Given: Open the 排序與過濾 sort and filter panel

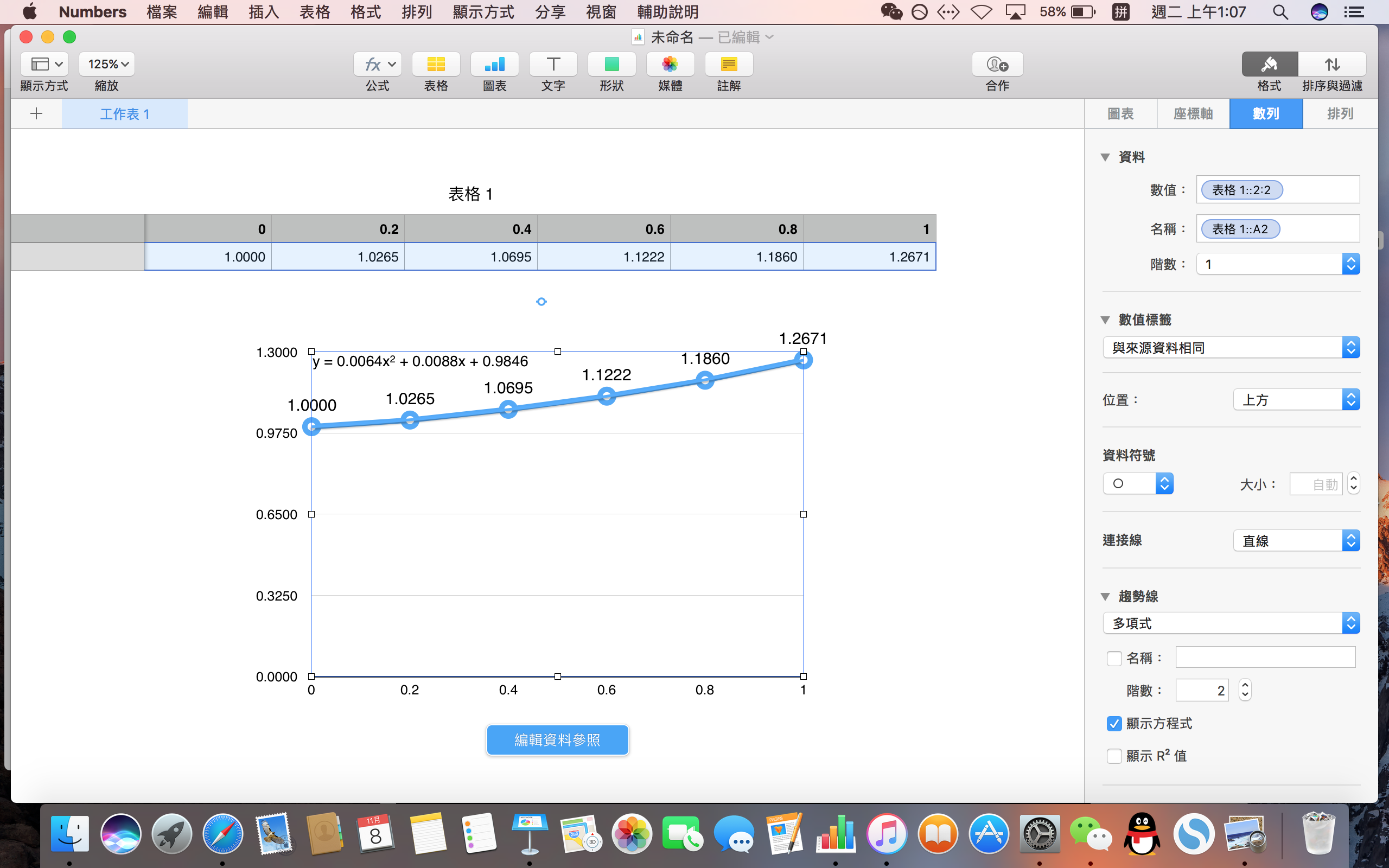Looking at the screenshot, I should [x=1331, y=65].
